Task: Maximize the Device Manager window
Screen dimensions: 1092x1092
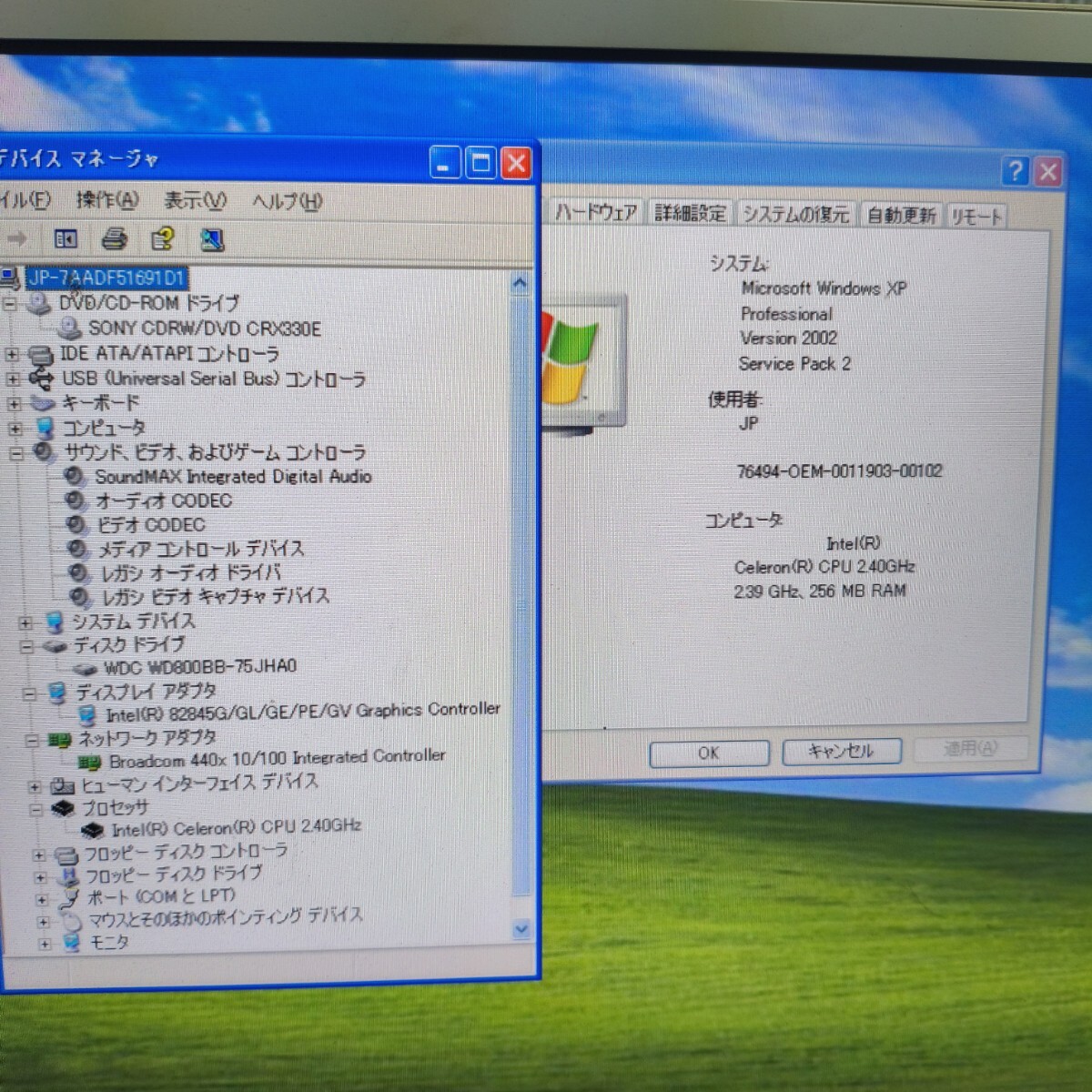Action: tap(480, 163)
